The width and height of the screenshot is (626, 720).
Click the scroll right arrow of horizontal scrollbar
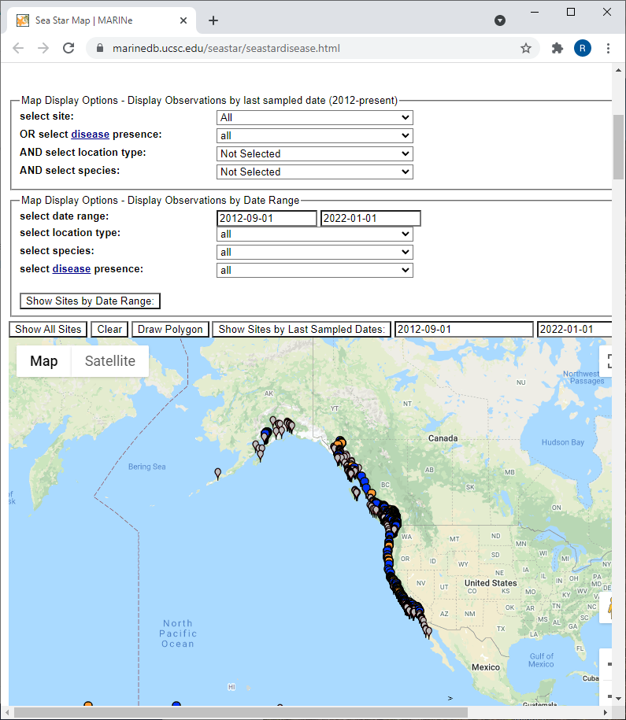tap(605, 712)
